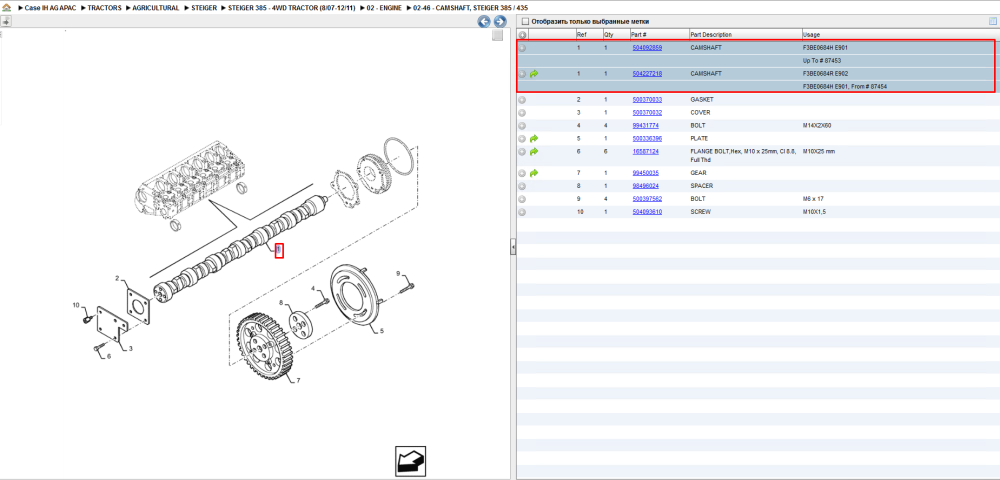This screenshot has width=1000, height=480.
Task: Click 'SPACER' description text
Action: click(x=702, y=186)
